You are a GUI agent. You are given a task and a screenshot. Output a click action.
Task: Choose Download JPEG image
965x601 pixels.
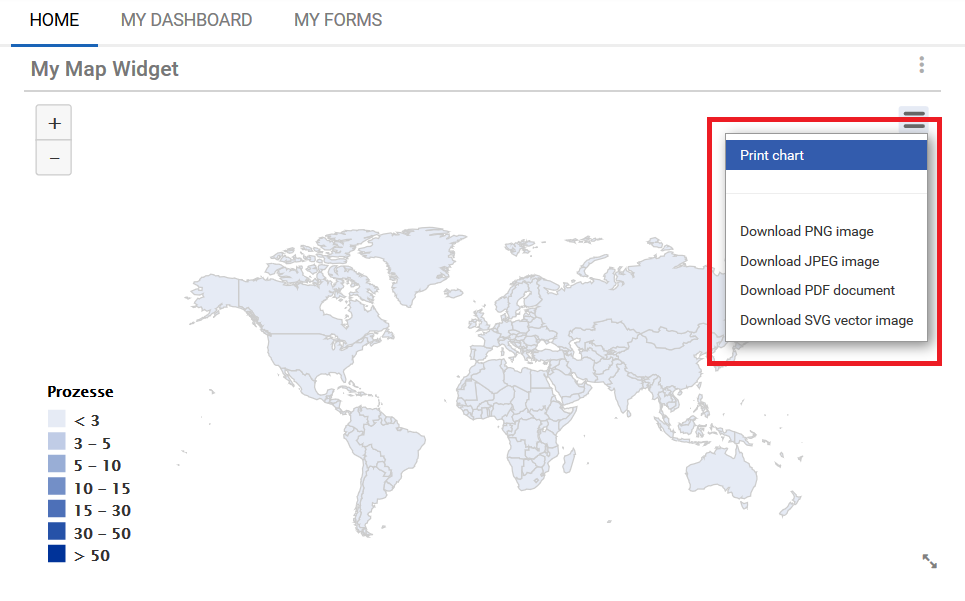pyautogui.click(x=809, y=261)
